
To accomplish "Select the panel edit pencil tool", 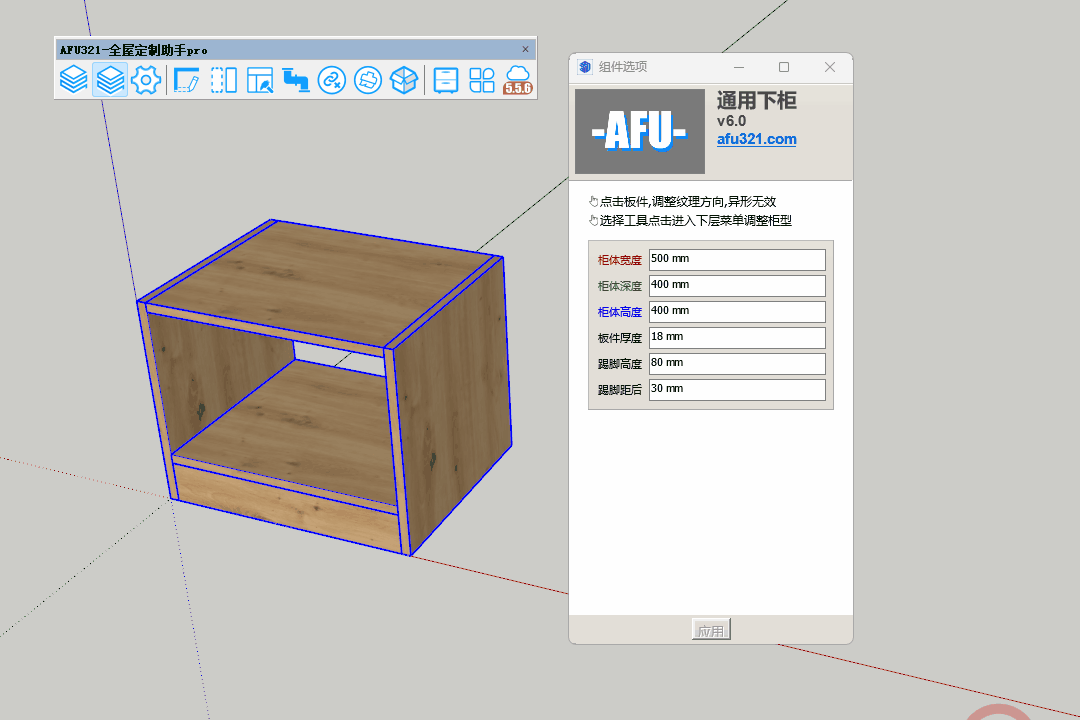I will [187, 79].
